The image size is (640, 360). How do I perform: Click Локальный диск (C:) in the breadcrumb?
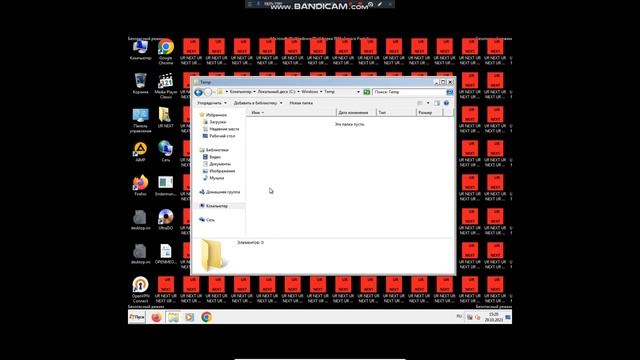coord(276,92)
